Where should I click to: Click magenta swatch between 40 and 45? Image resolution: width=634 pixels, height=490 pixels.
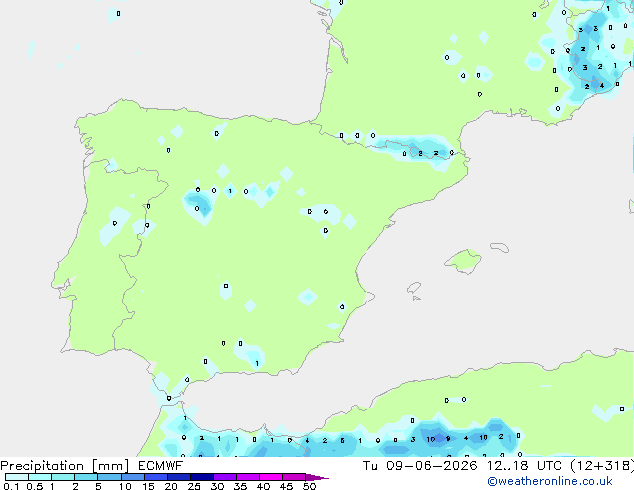click(x=271, y=477)
